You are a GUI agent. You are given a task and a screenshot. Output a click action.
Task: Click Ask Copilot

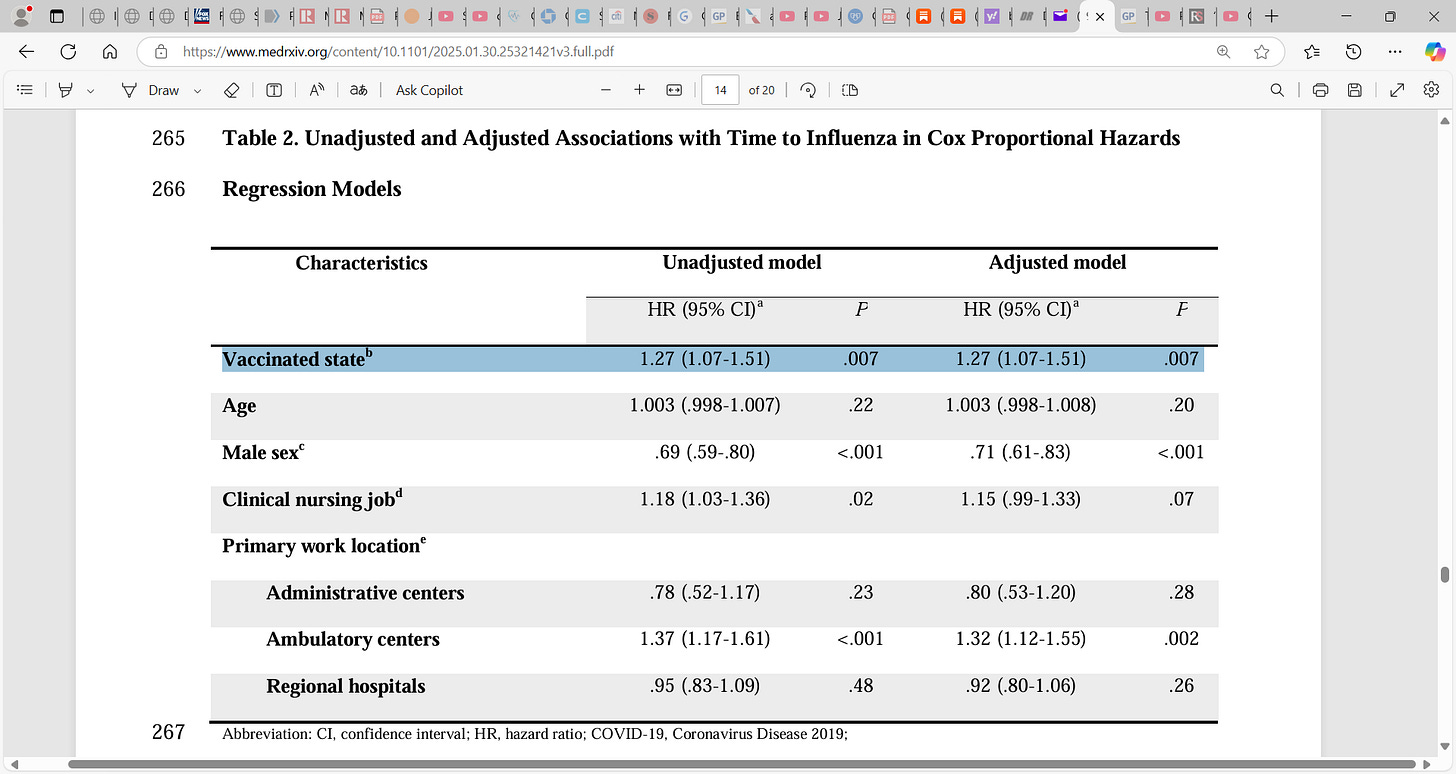tap(430, 90)
